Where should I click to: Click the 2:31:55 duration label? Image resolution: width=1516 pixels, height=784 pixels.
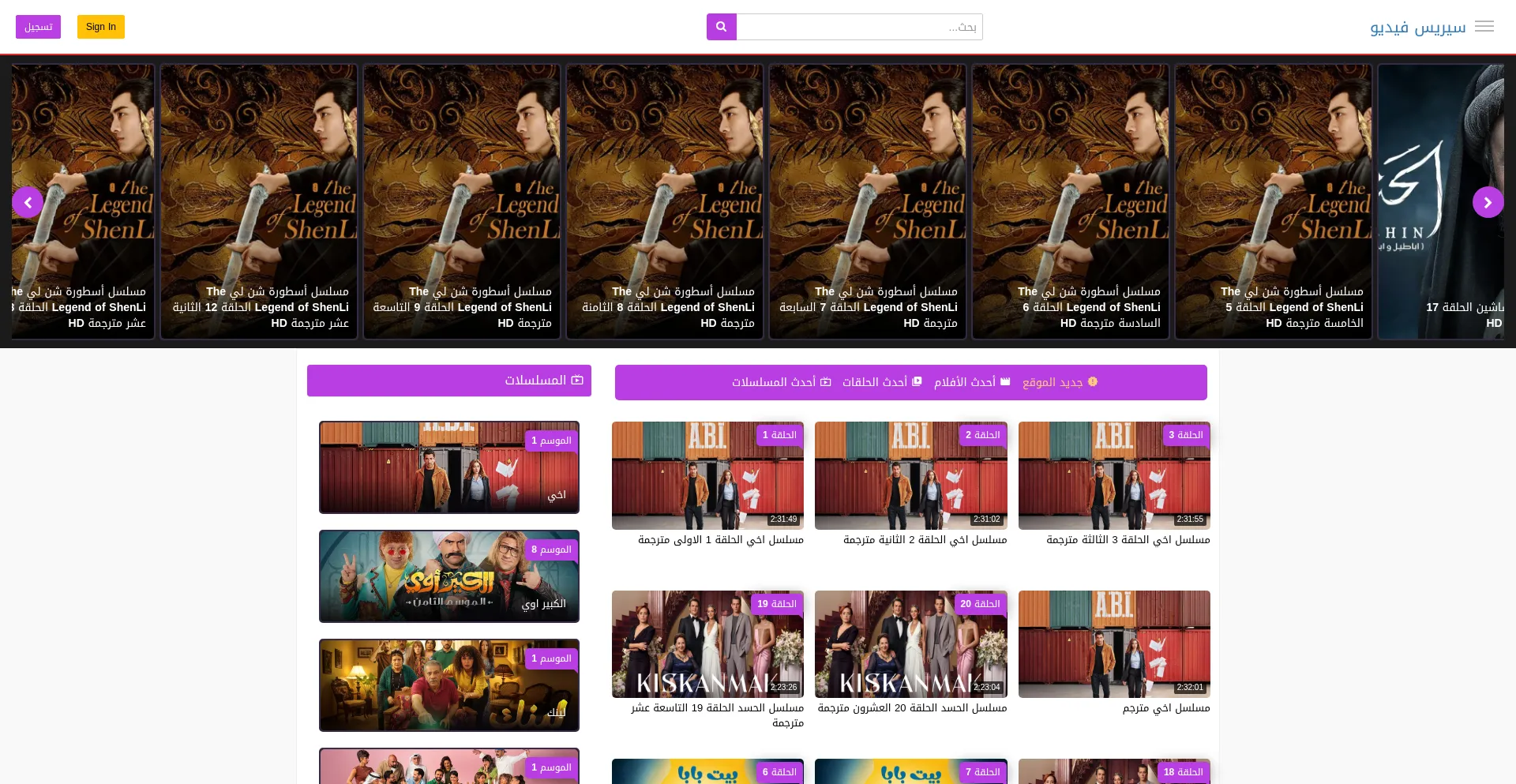(1190, 520)
